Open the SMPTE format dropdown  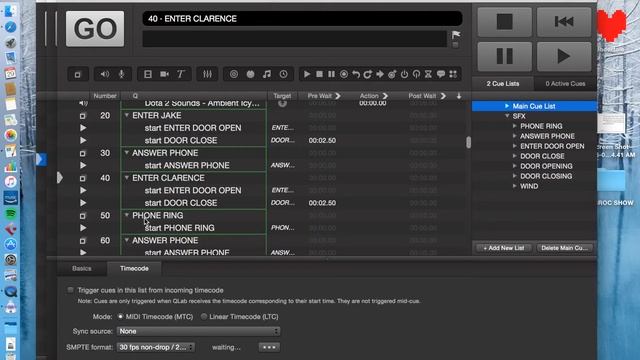coord(156,347)
